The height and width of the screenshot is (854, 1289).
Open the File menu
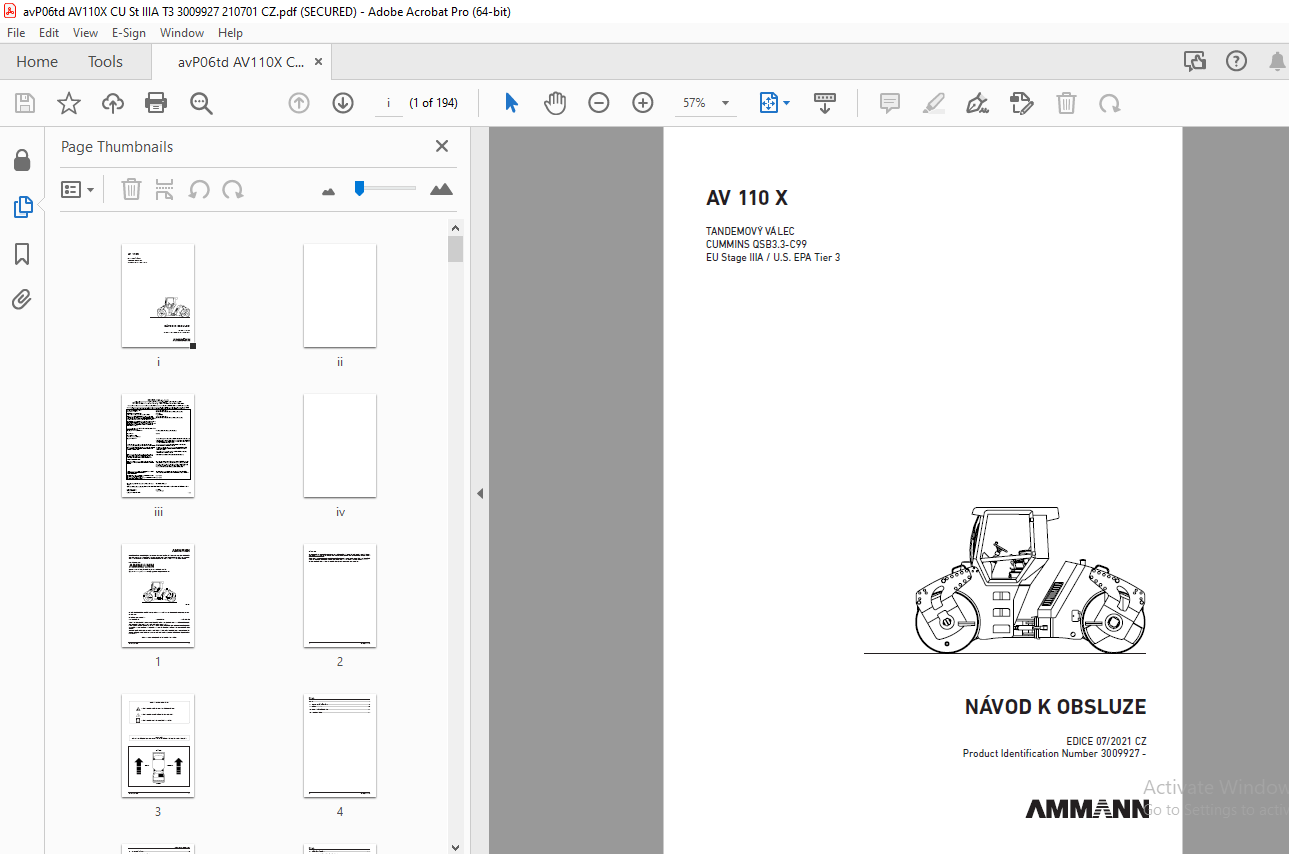coord(16,33)
